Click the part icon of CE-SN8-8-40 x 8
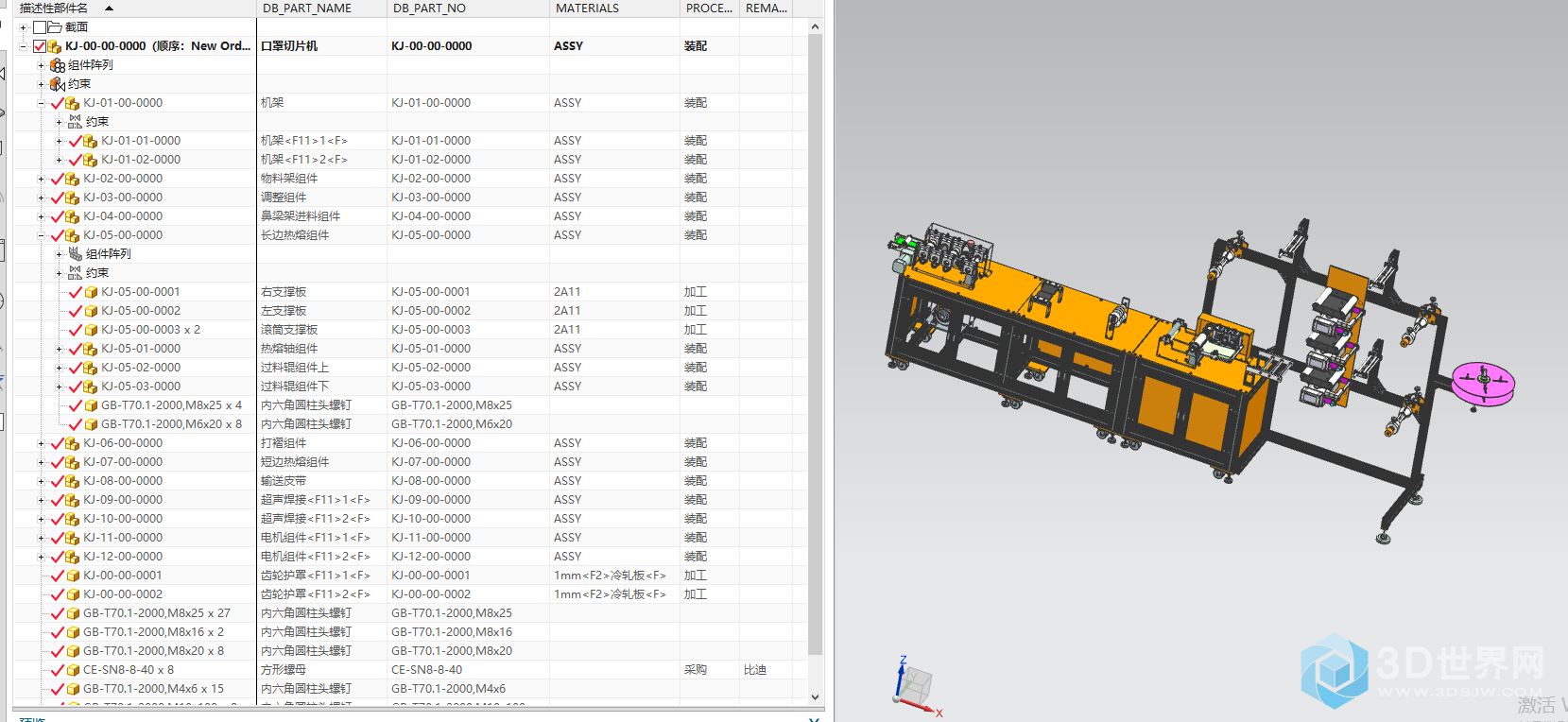1568x722 pixels. (73, 670)
